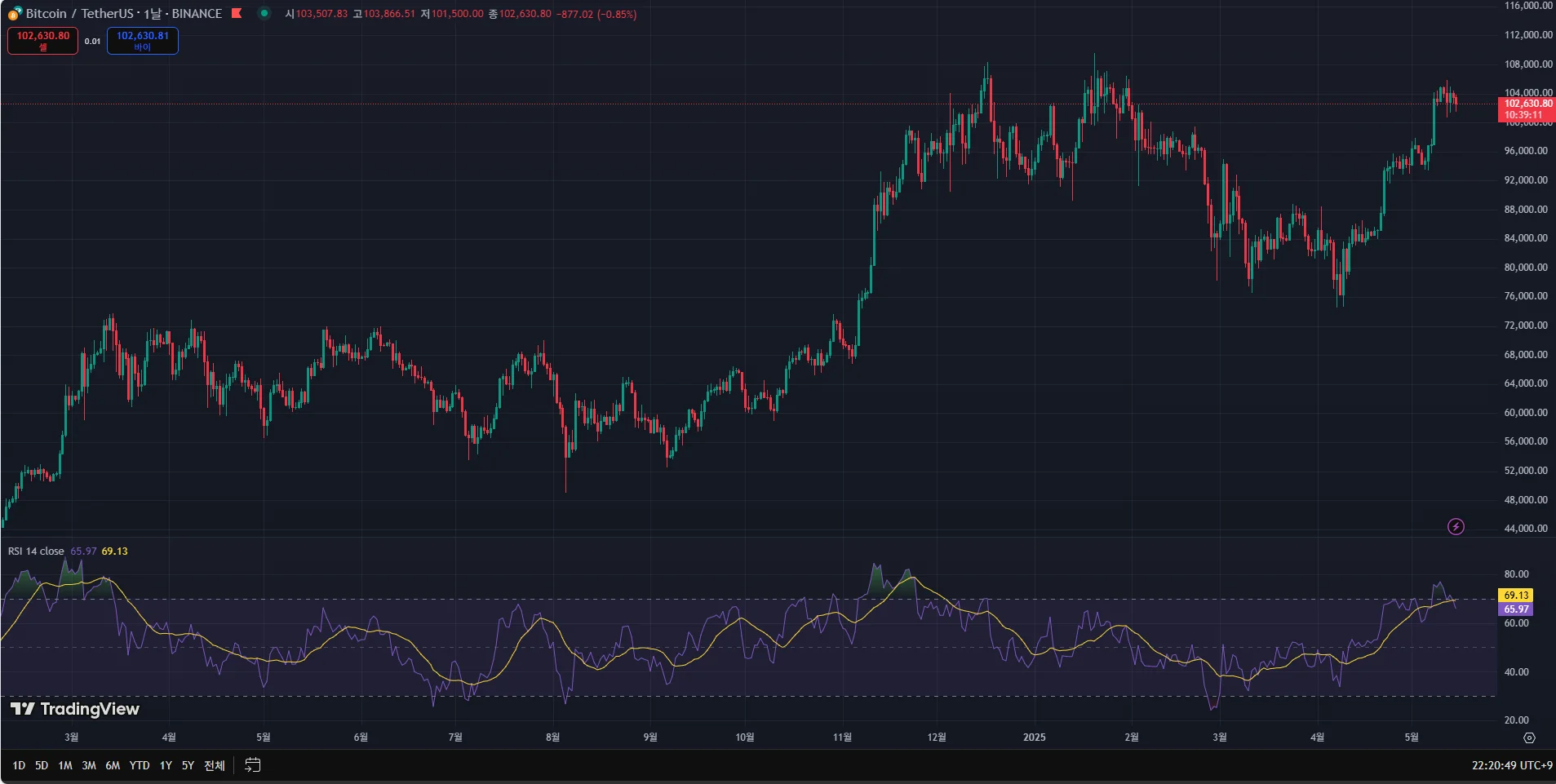Open chart settings hexagon gear icon

click(x=1529, y=737)
